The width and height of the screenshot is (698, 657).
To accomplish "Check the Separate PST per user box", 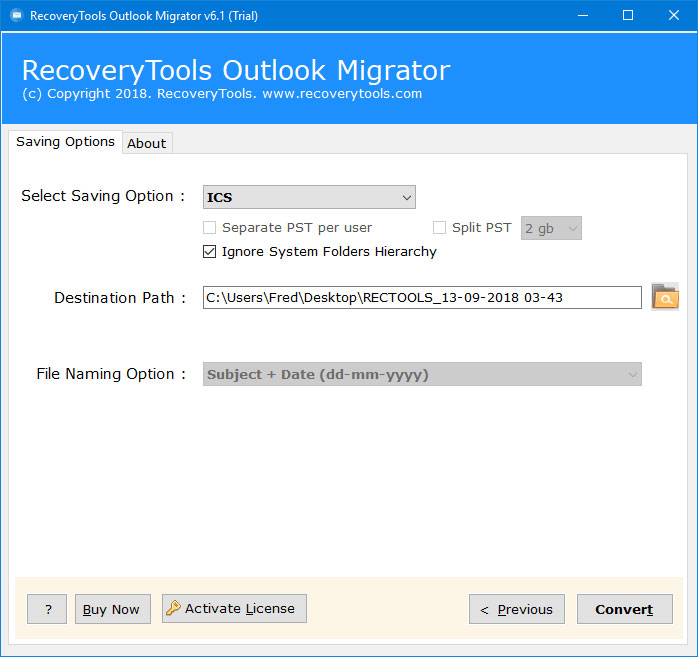I will [209, 227].
